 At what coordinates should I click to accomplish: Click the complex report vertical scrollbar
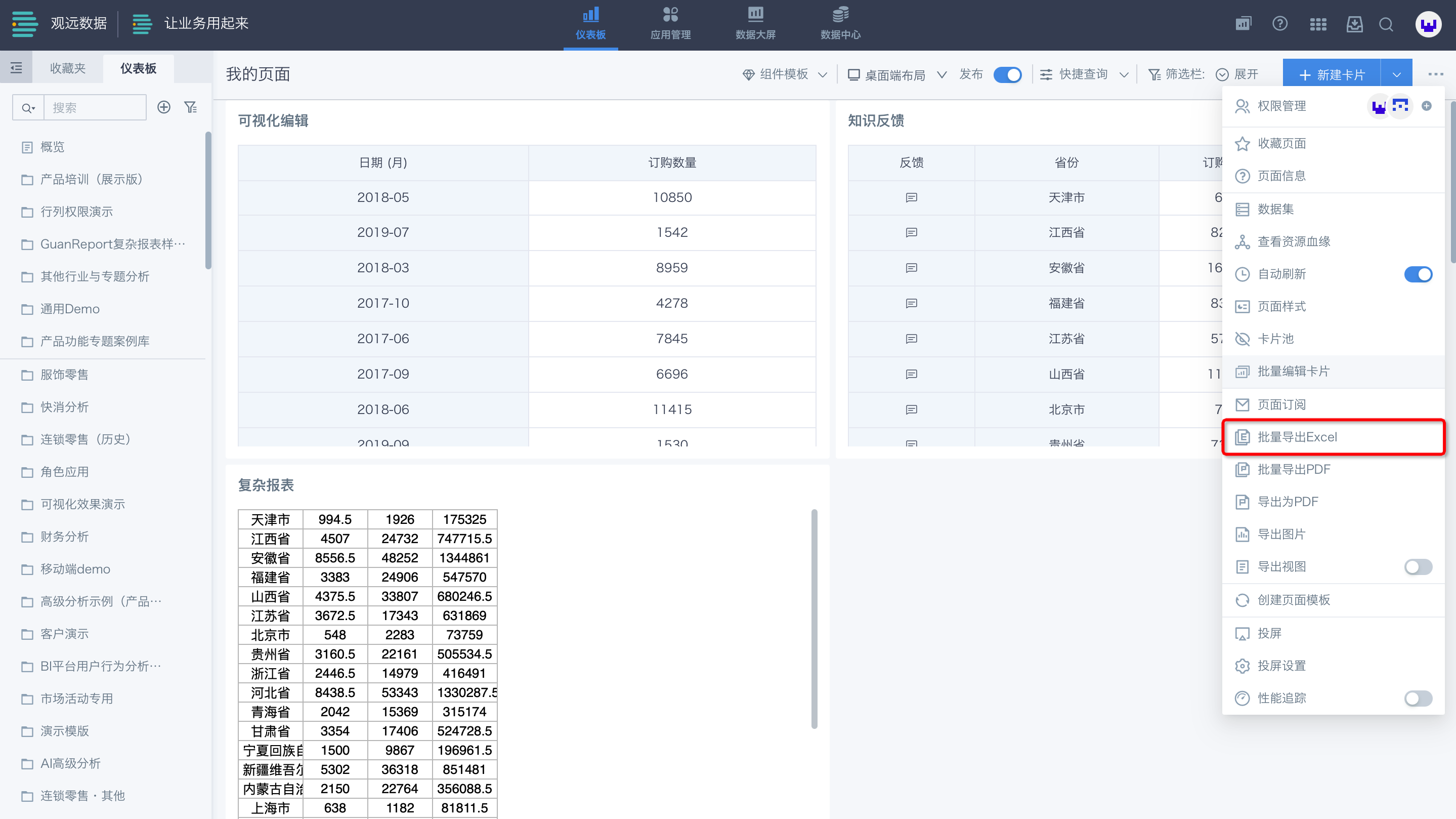814,620
